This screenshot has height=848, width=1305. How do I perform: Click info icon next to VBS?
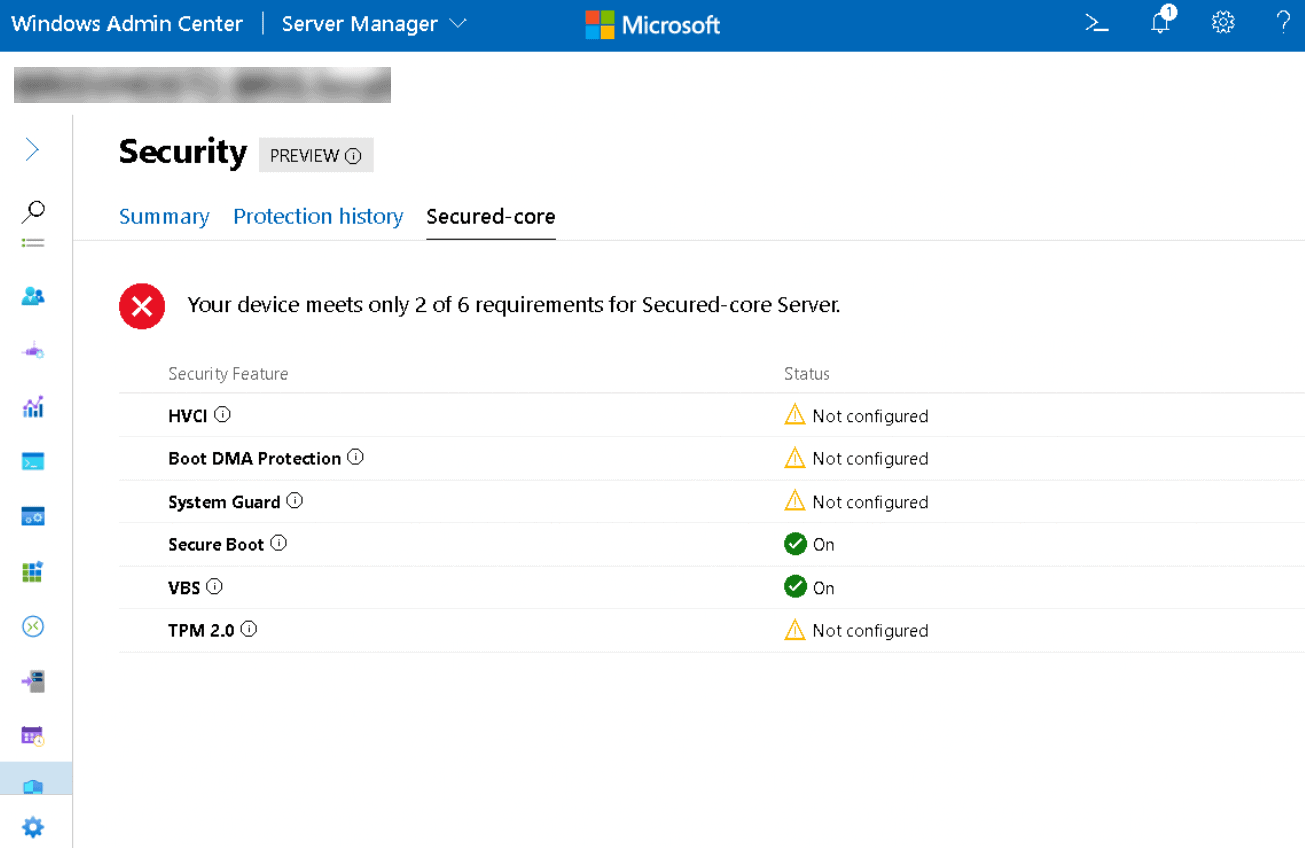[x=214, y=586]
